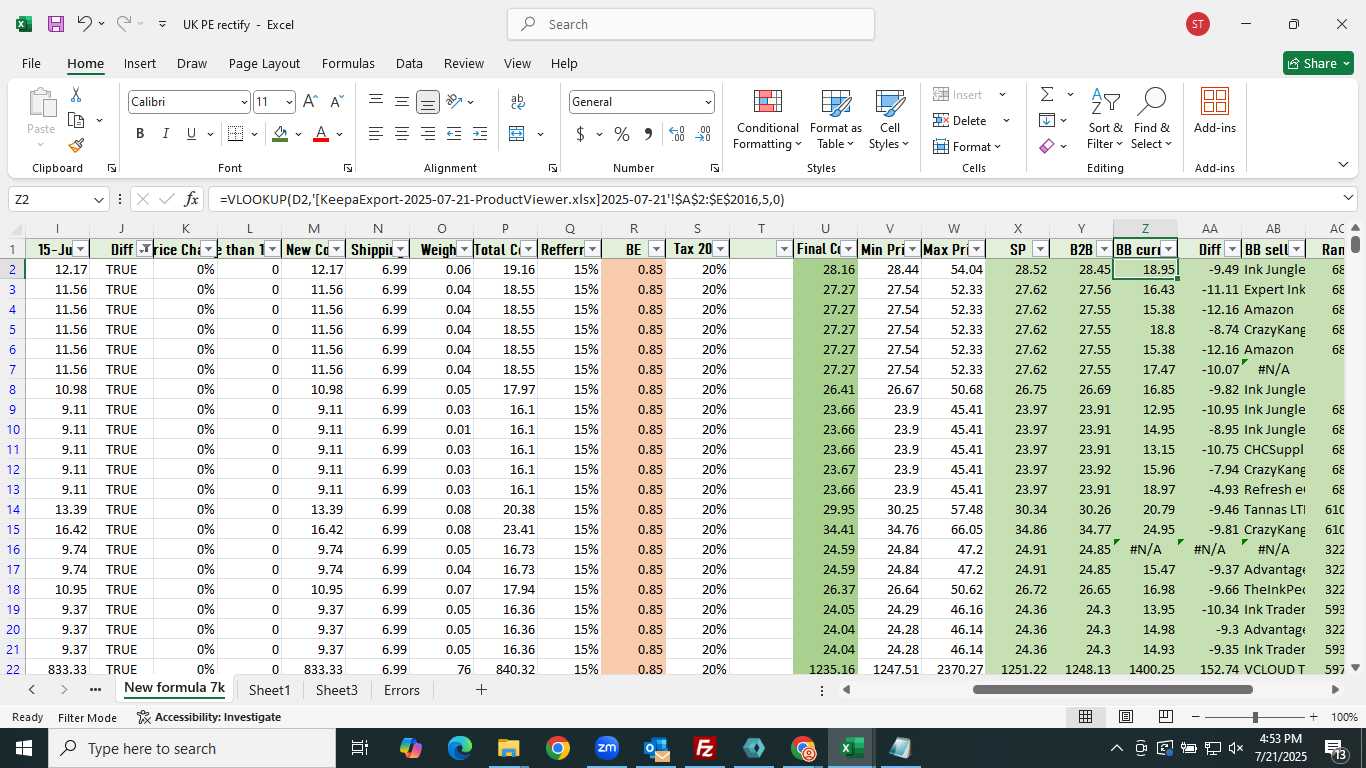1366x768 pixels.
Task: Toggle italic formatting
Action: (x=165, y=134)
